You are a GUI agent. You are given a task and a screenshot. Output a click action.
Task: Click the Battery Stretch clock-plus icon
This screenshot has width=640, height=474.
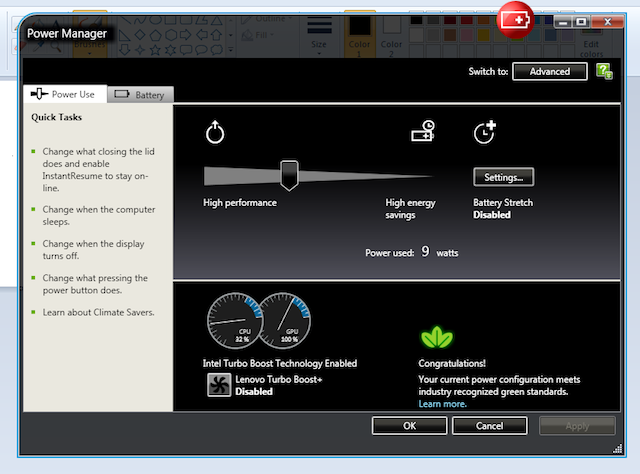485,132
